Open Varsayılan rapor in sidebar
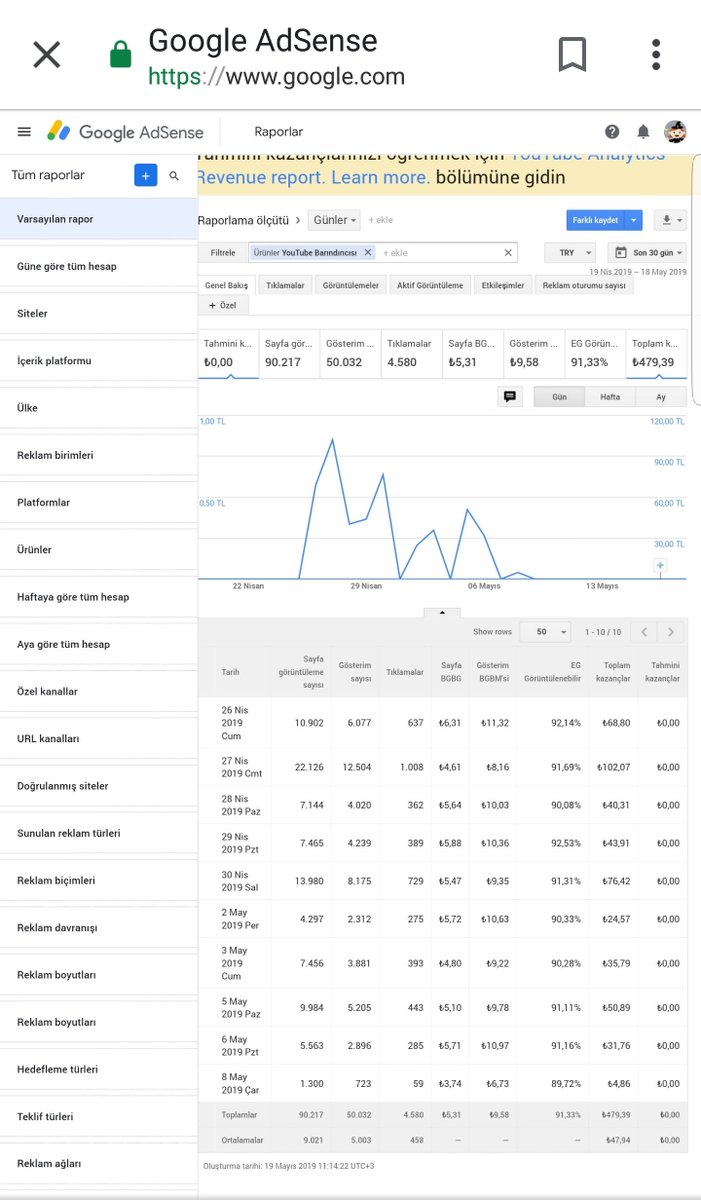Viewport: 701px width, 1200px height. point(99,219)
